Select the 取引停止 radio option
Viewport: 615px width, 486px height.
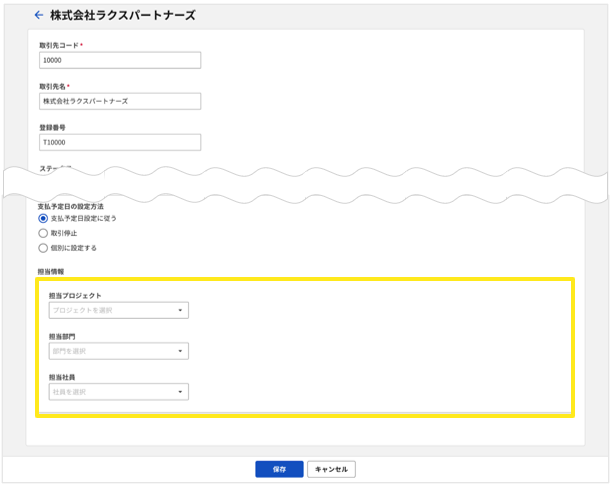(x=42, y=232)
